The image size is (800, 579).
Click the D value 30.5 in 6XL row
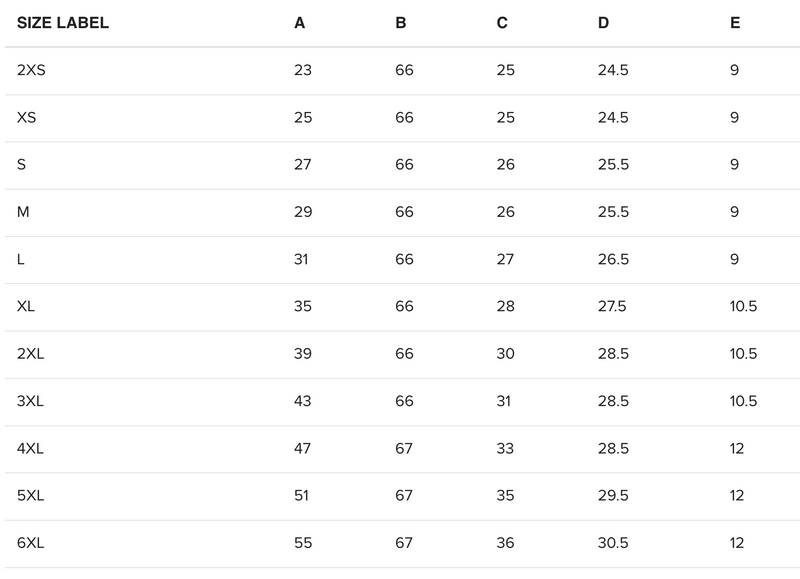(613, 544)
